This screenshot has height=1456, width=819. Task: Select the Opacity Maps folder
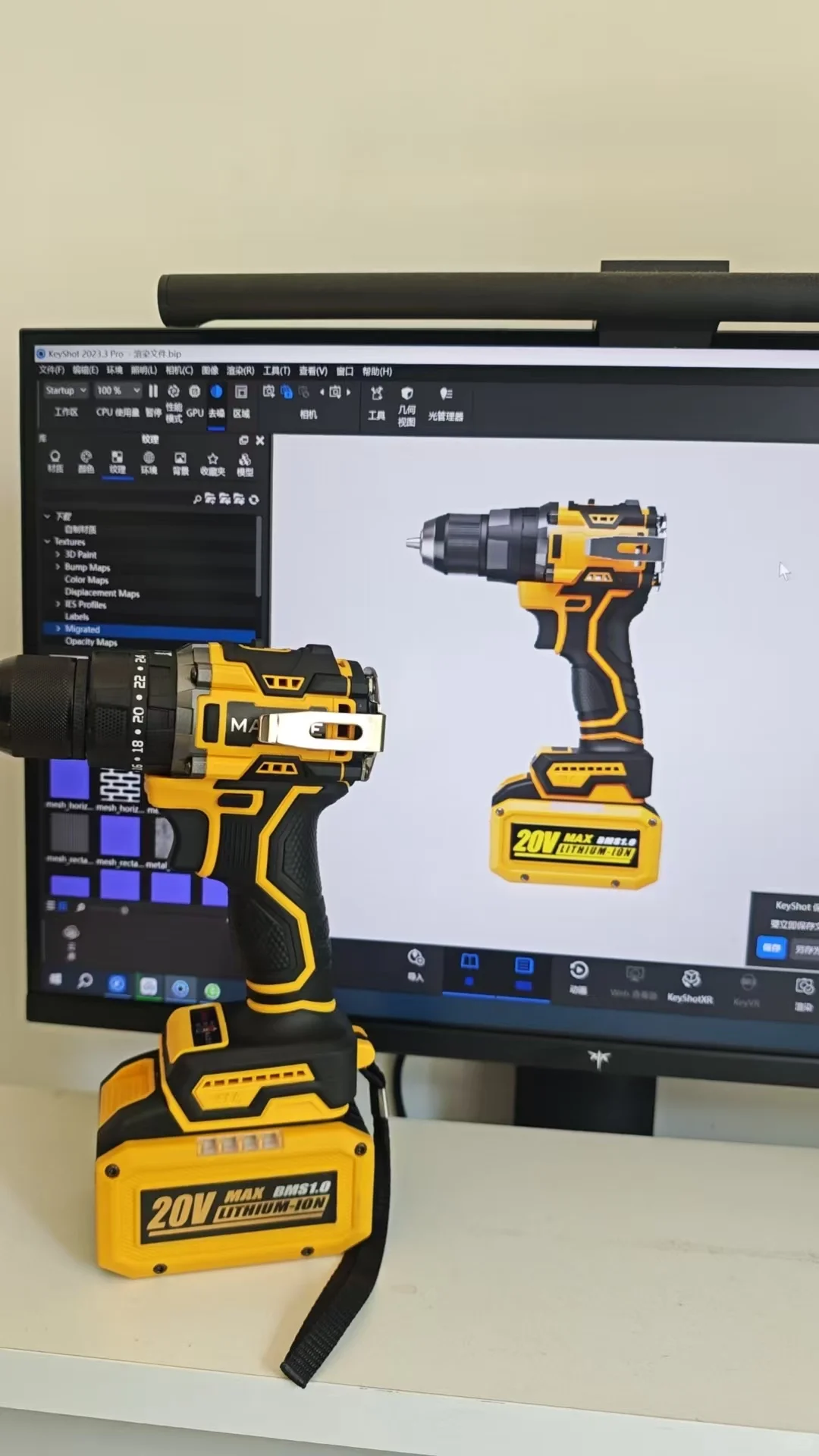91,642
